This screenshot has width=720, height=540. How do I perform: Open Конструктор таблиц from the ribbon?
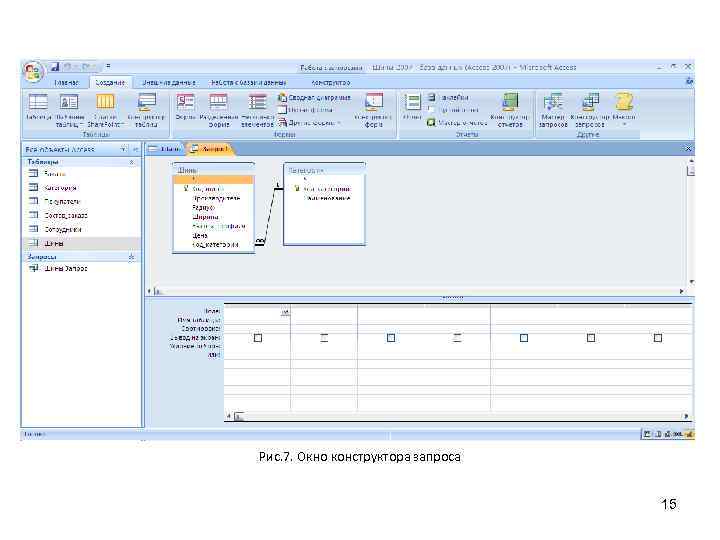click(x=146, y=110)
